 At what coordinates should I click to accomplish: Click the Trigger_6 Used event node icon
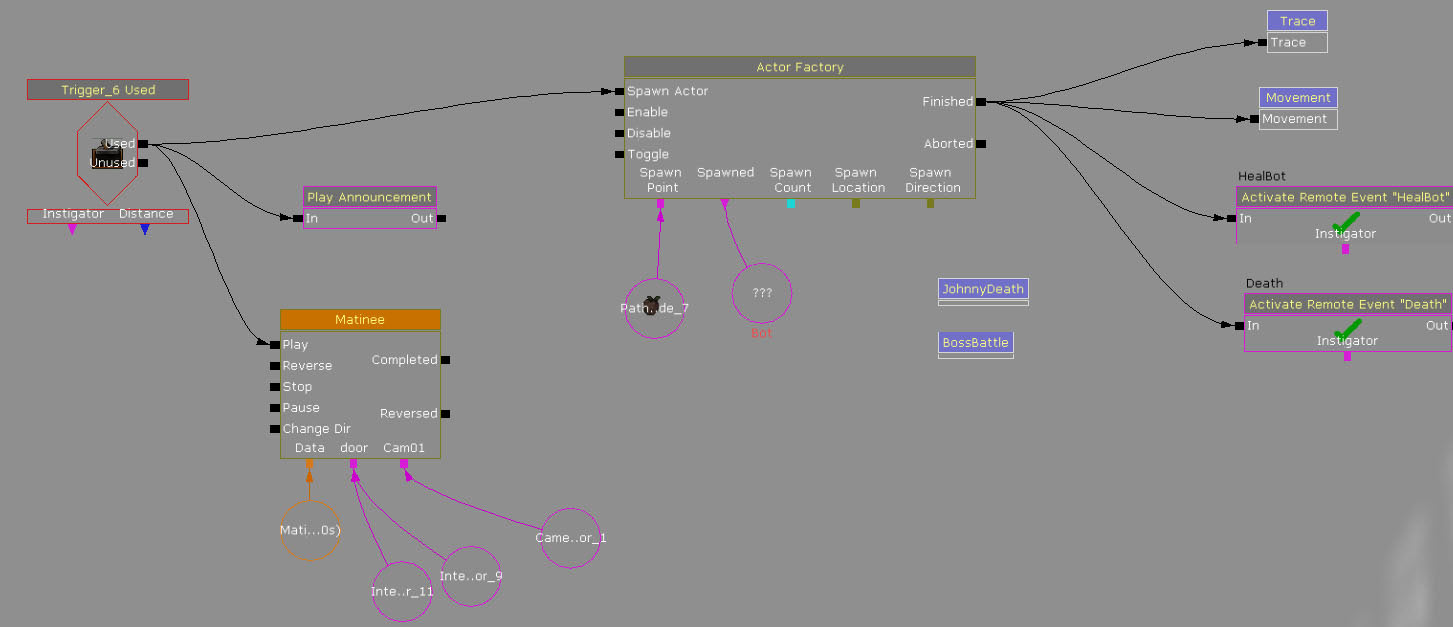[x=107, y=153]
